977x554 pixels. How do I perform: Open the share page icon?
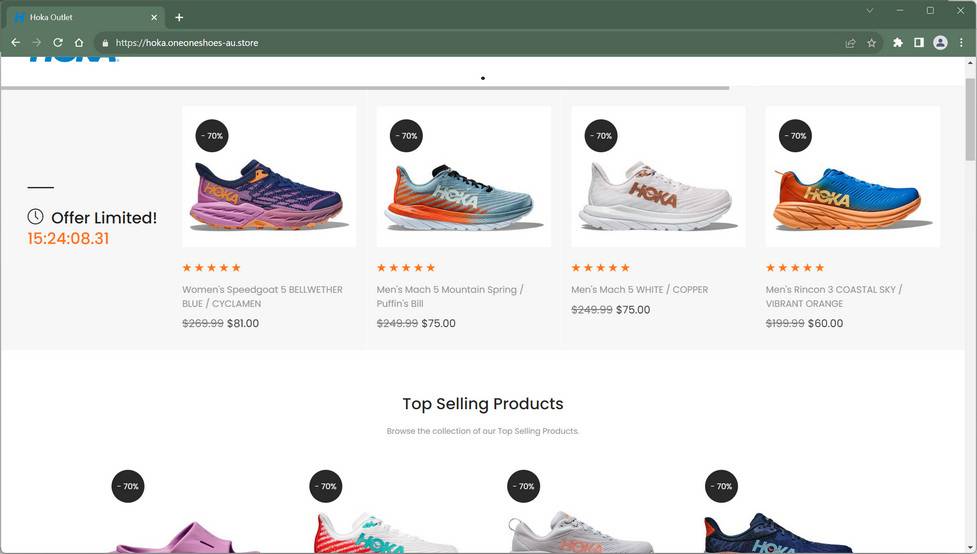tap(850, 43)
